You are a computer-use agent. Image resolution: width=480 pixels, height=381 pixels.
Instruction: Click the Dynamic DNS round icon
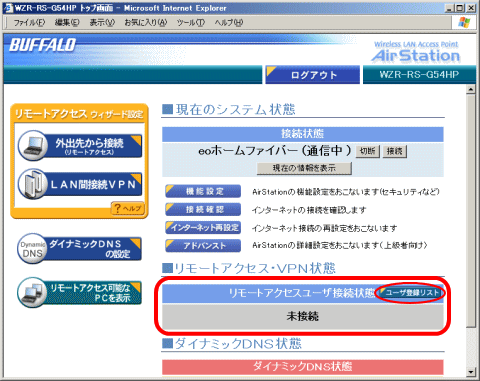[x=32, y=249]
